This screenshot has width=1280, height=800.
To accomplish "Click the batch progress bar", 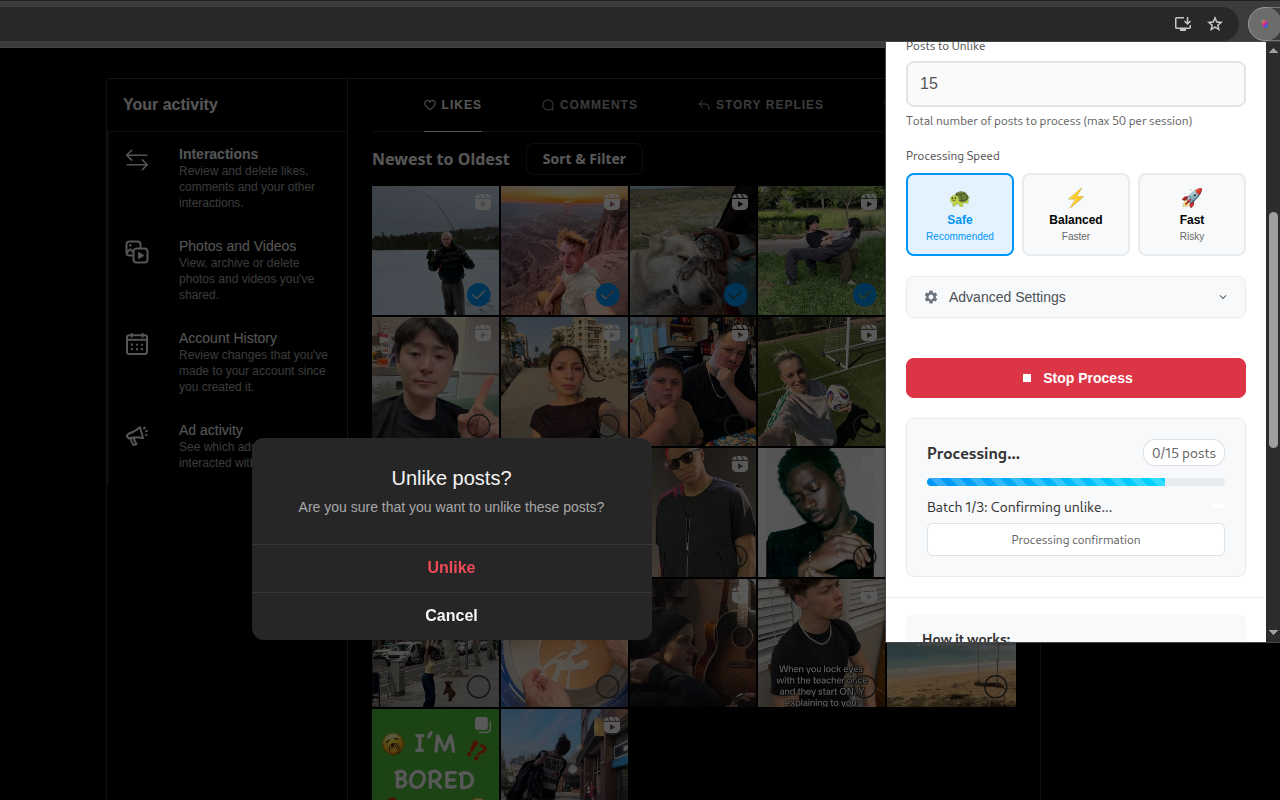I will [x=1075, y=481].
